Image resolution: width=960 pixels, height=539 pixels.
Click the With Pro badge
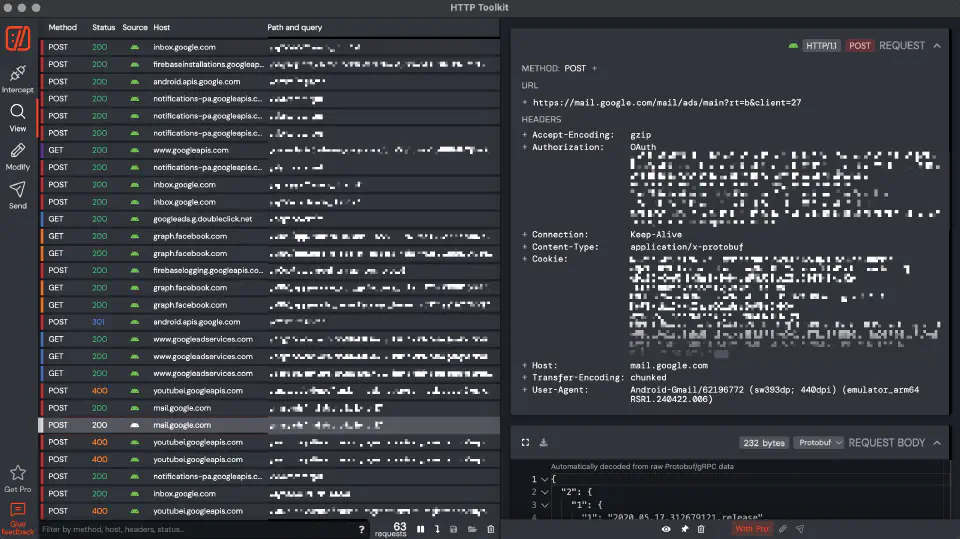pyautogui.click(x=751, y=529)
